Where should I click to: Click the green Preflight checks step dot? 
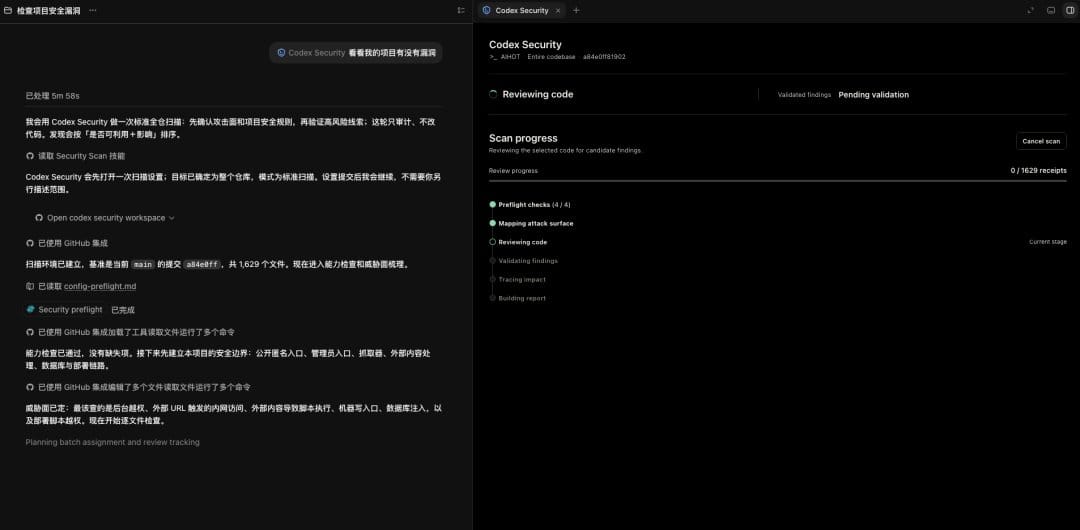[492, 205]
